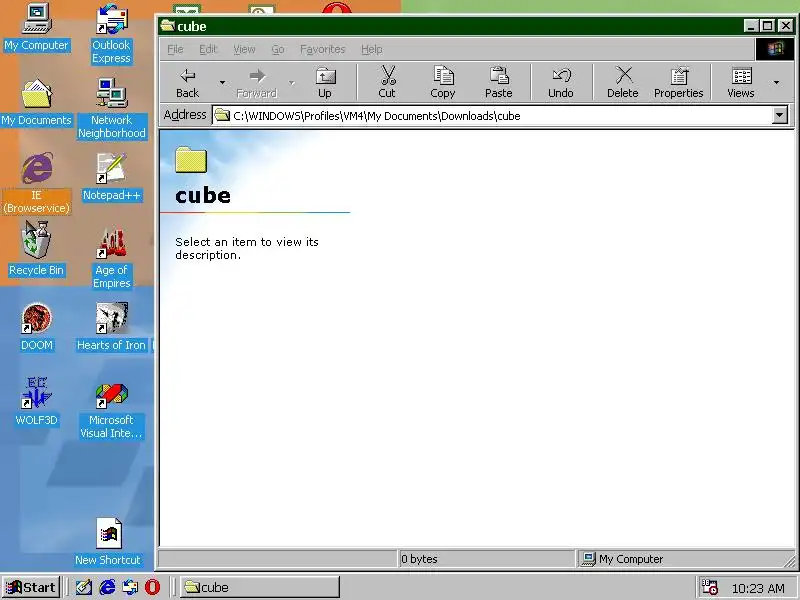Click the Paste clipboard toolbar button

click(498, 82)
